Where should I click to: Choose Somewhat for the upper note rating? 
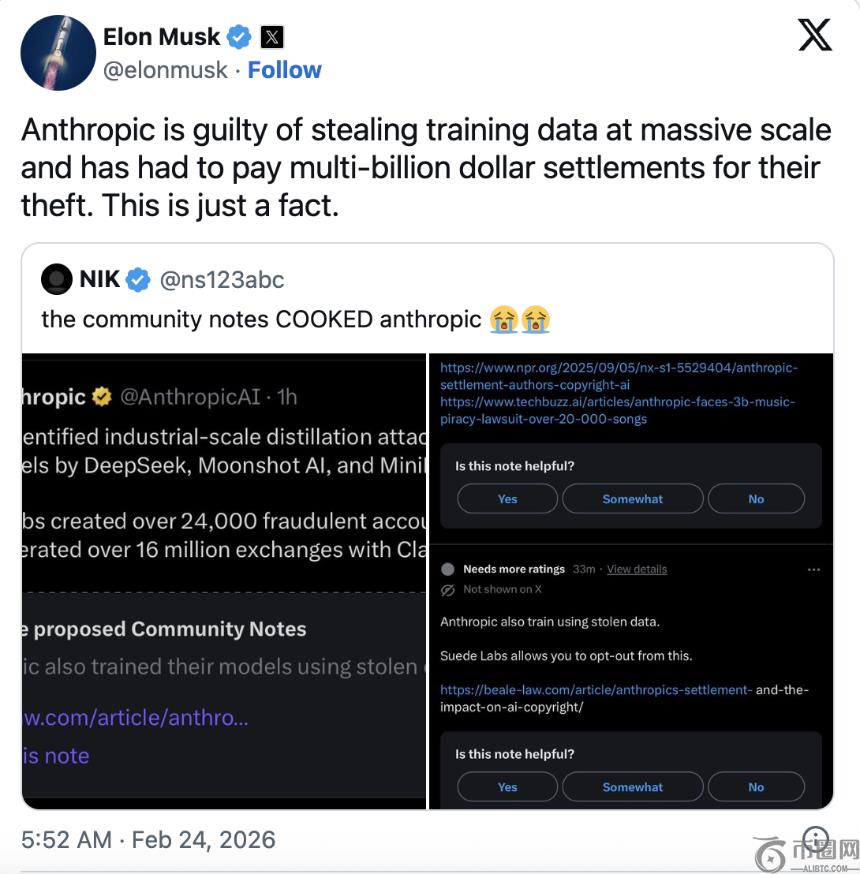(632, 499)
